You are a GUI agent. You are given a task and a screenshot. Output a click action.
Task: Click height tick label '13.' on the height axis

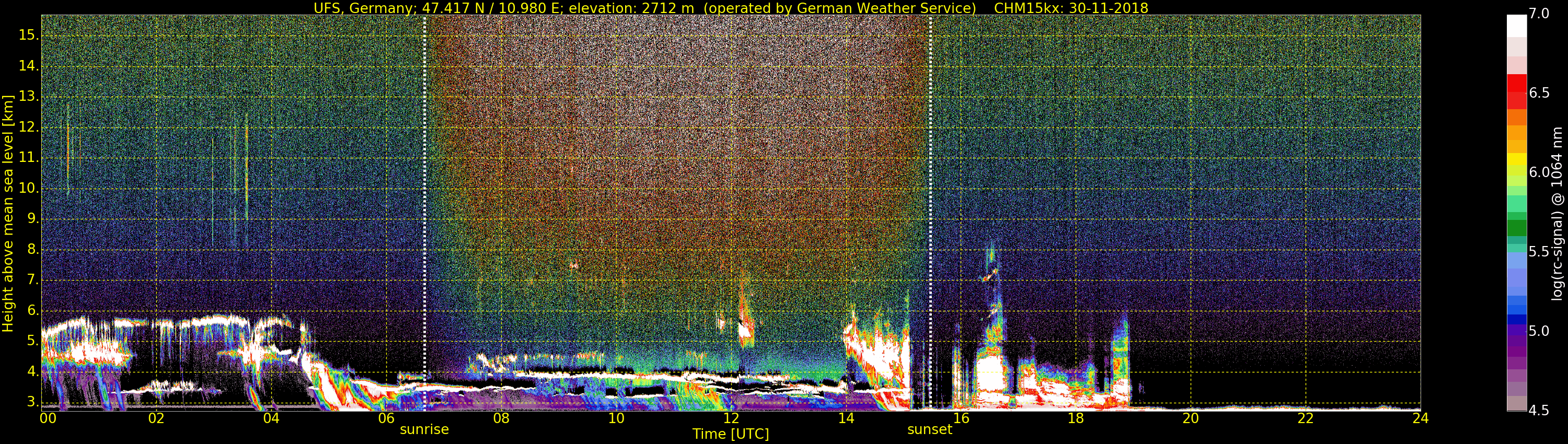tap(29, 97)
